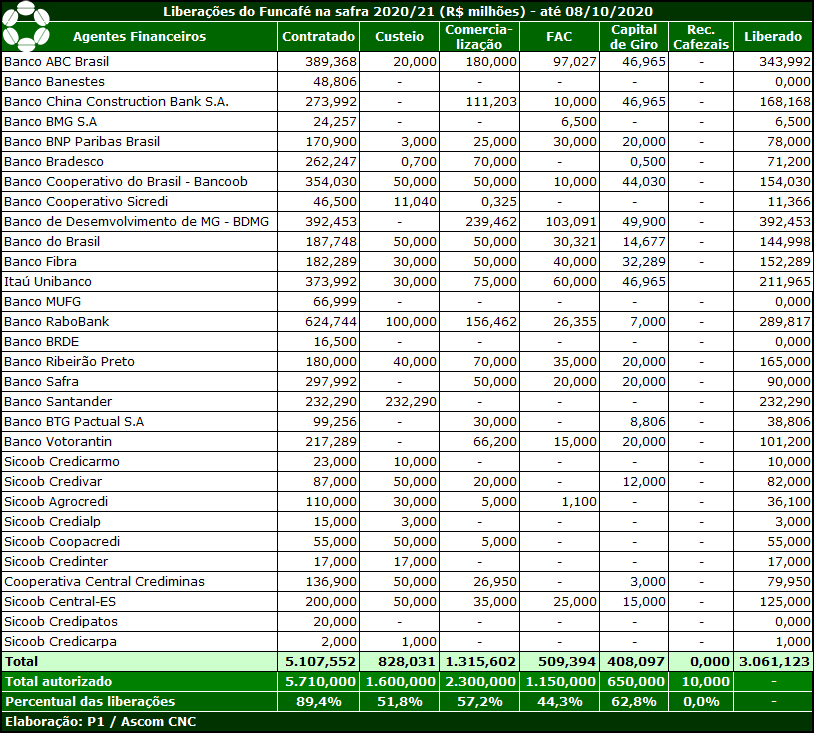
Task: Click the Sicoob Central-ES row label
Action: (60, 602)
